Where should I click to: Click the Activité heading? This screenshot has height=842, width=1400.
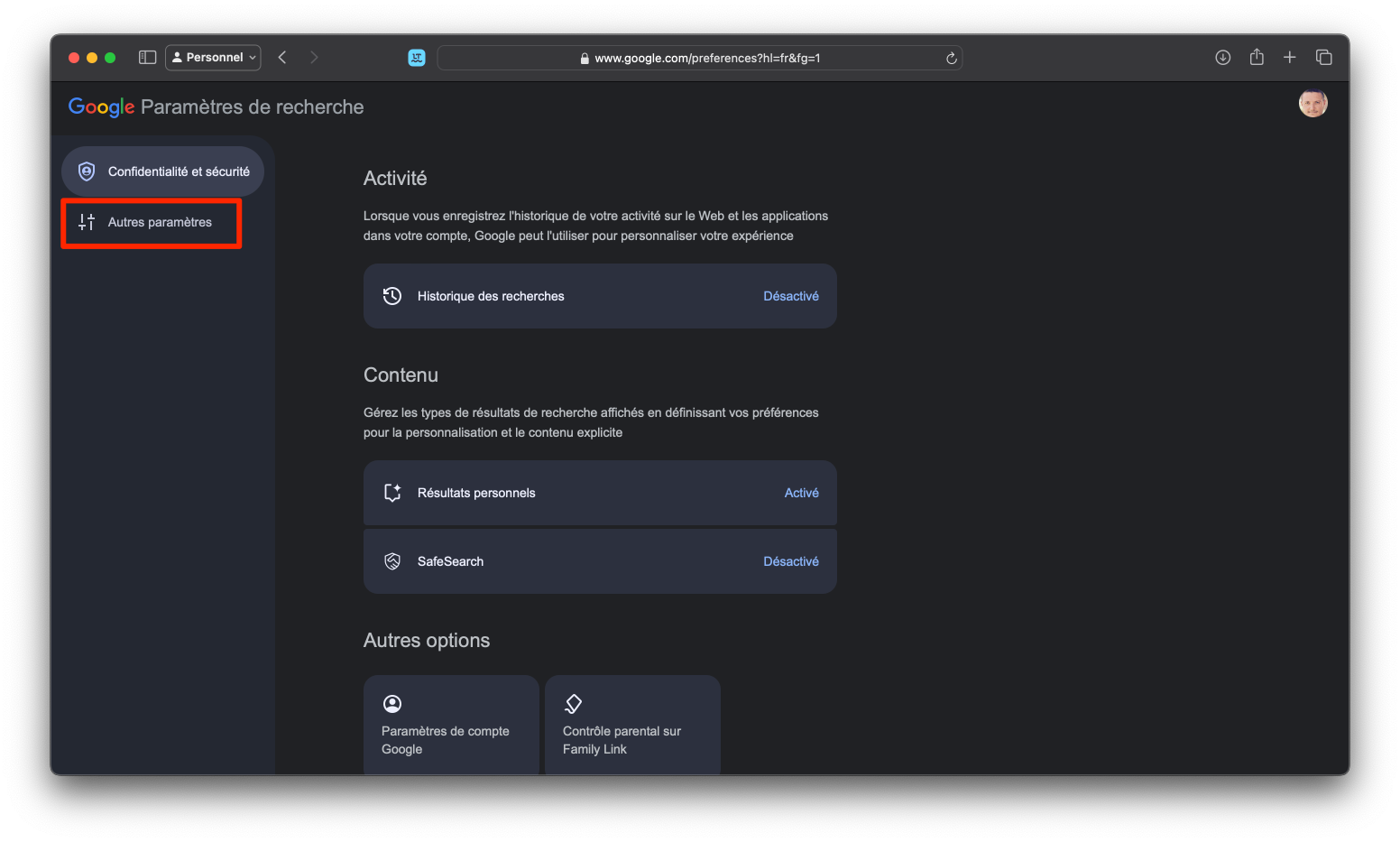[395, 179]
